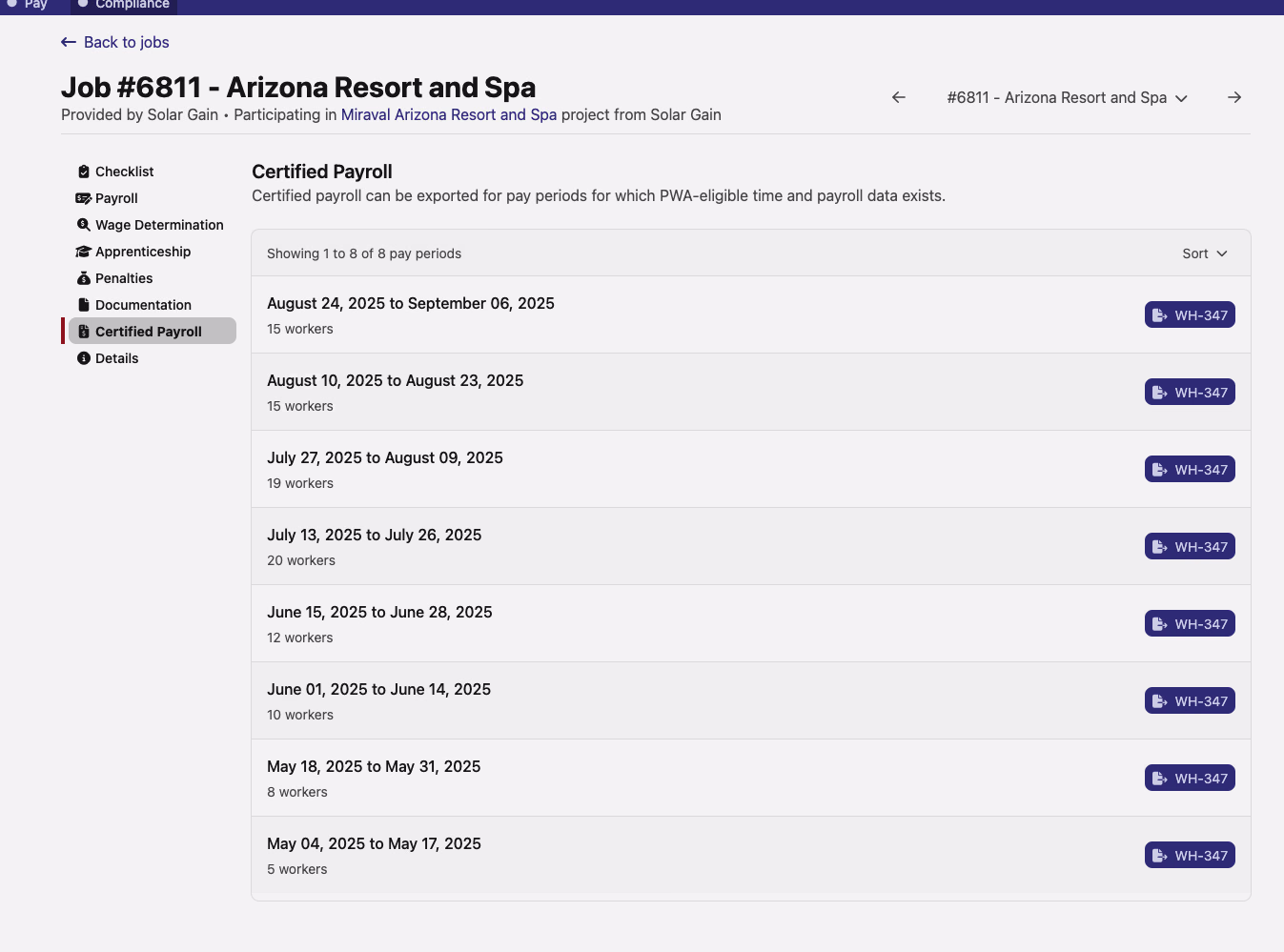
Task: Export WH-347 for August 10 to August 23
Action: (1190, 393)
